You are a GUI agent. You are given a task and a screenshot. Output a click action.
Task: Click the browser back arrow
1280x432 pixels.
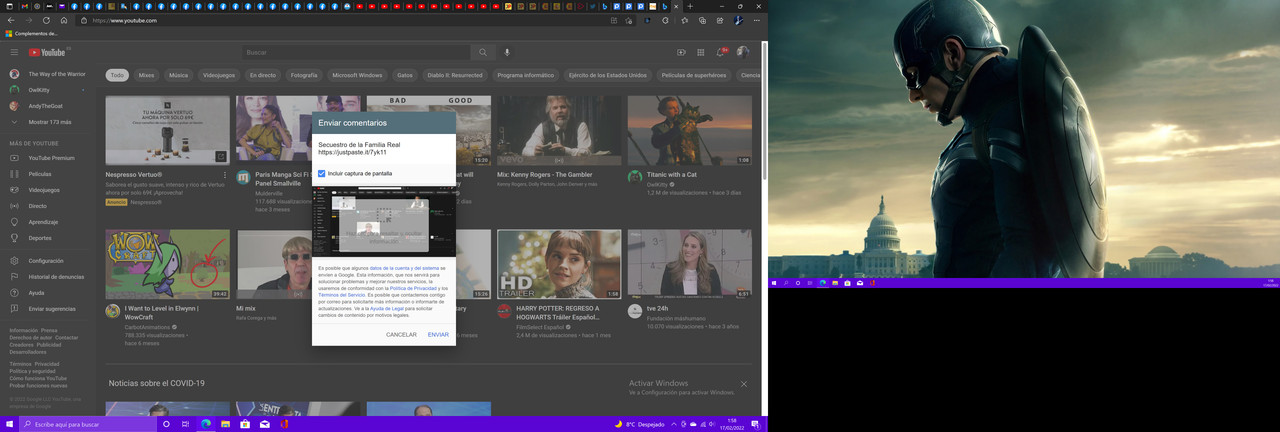(11, 20)
